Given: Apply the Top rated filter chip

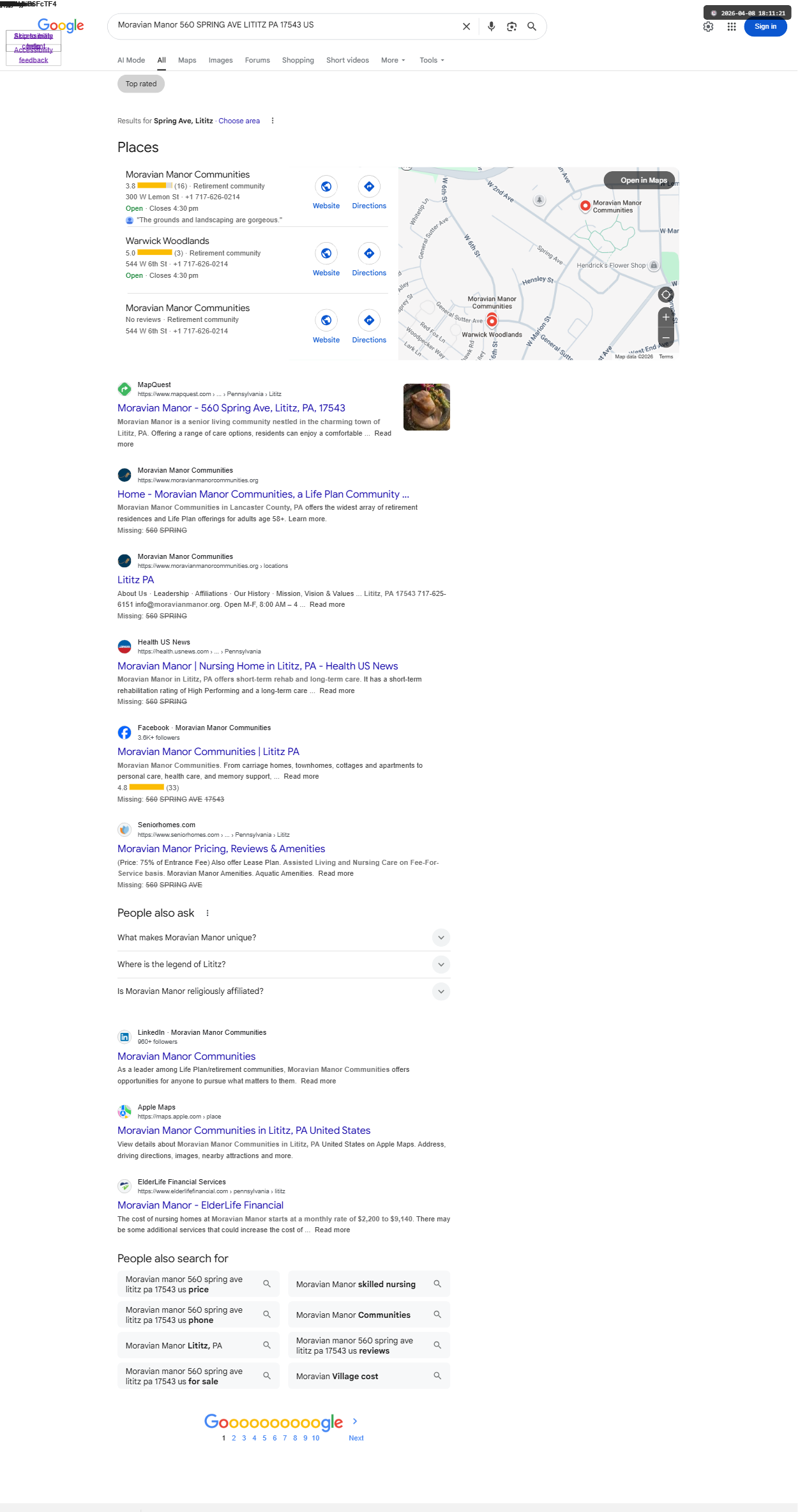Looking at the screenshot, I should coord(141,84).
